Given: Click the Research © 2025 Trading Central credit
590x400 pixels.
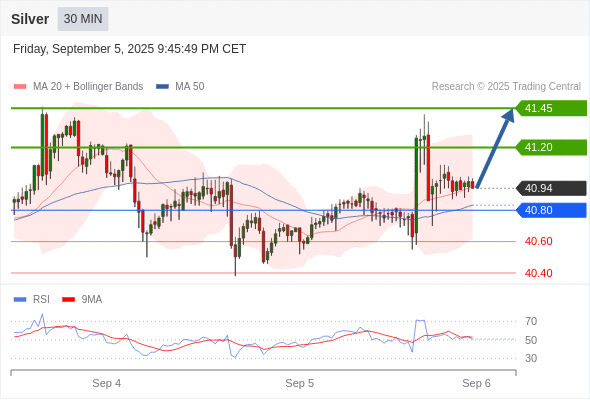Looking at the screenshot, I should coord(506,87).
